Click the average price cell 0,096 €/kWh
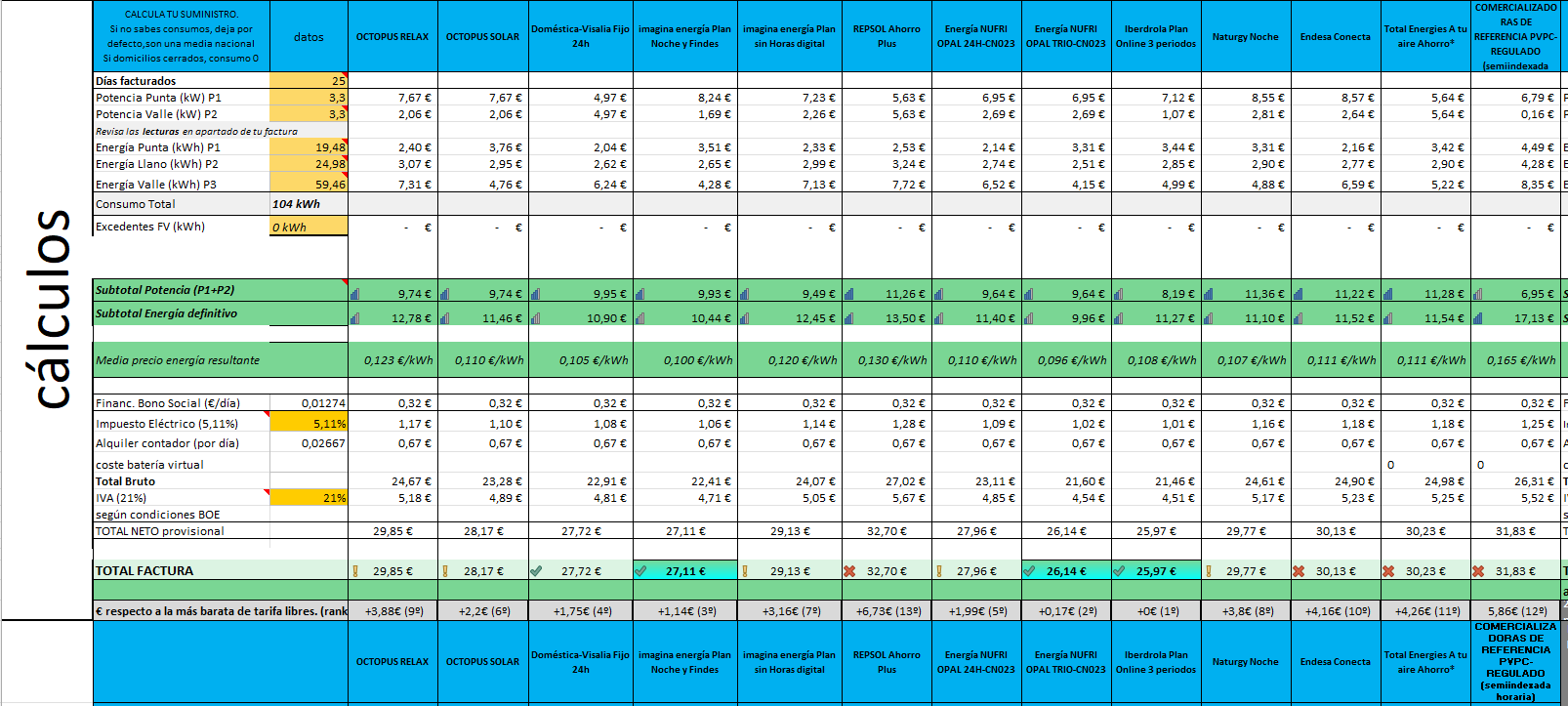1568x706 pixels. (x=1066, y=360)
